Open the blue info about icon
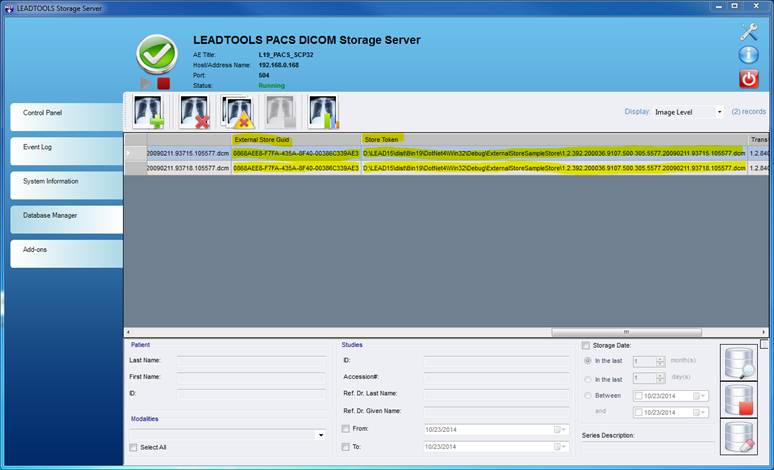Viewport: 774px width, 470px height. [748, 55]
